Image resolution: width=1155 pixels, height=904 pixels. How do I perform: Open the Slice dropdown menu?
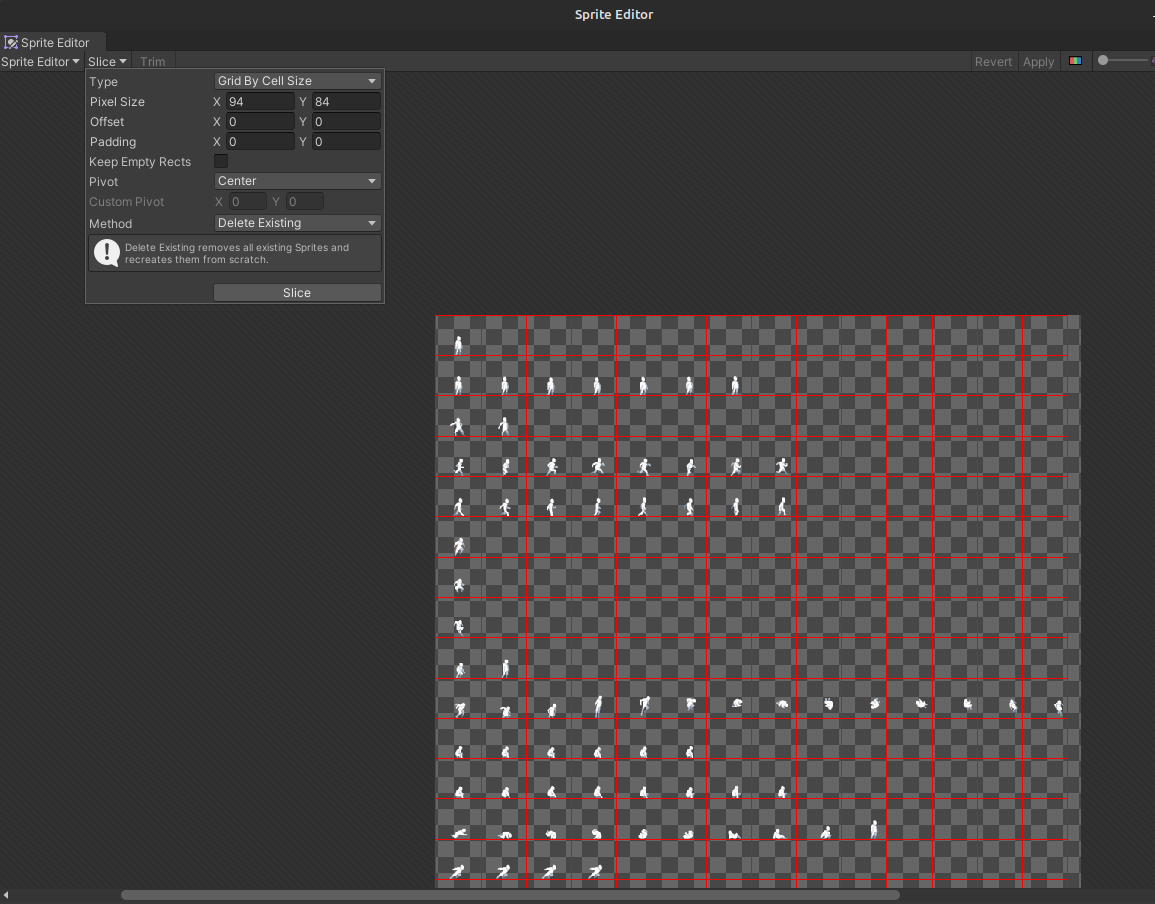pyautogui.click(x=107, y=62)
